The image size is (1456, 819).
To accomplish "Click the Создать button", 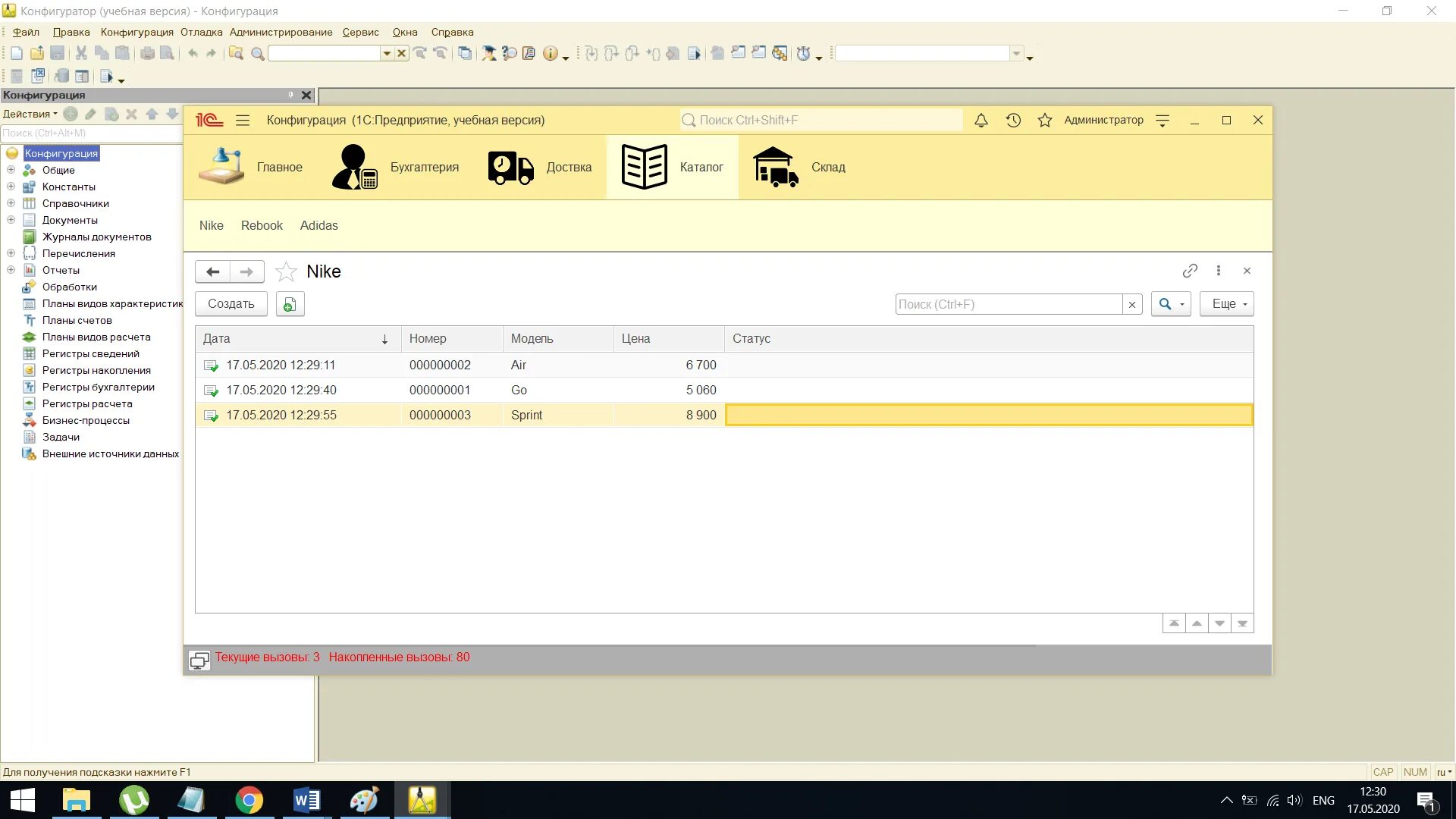I will pos(231,304).
